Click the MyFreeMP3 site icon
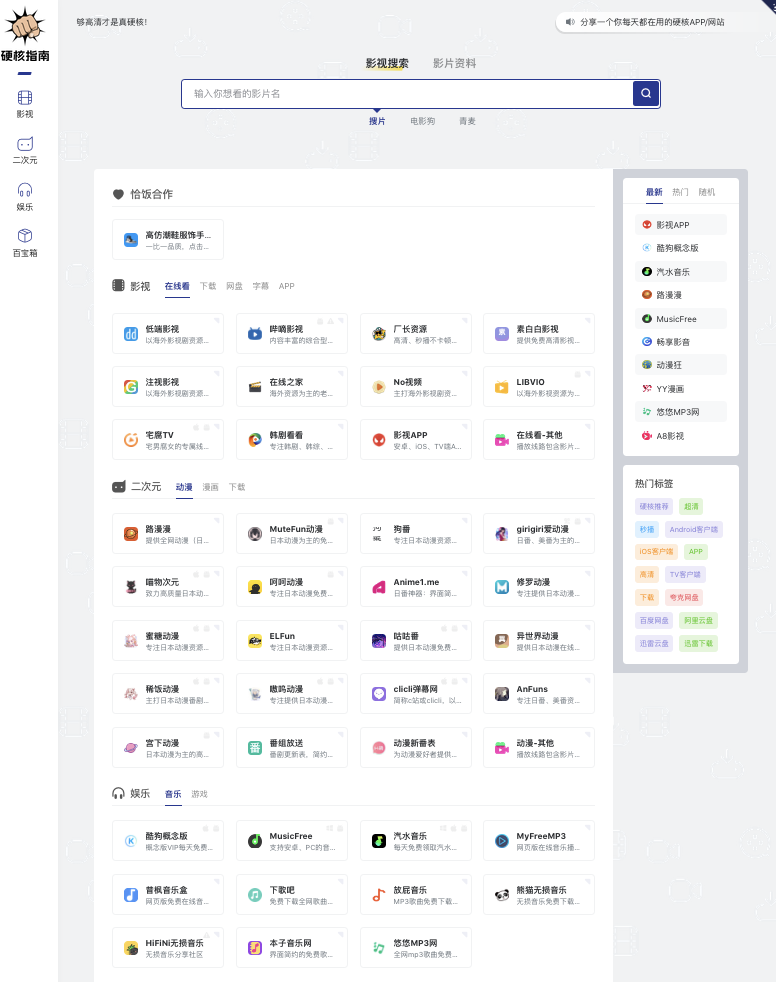 pos(502,840)
